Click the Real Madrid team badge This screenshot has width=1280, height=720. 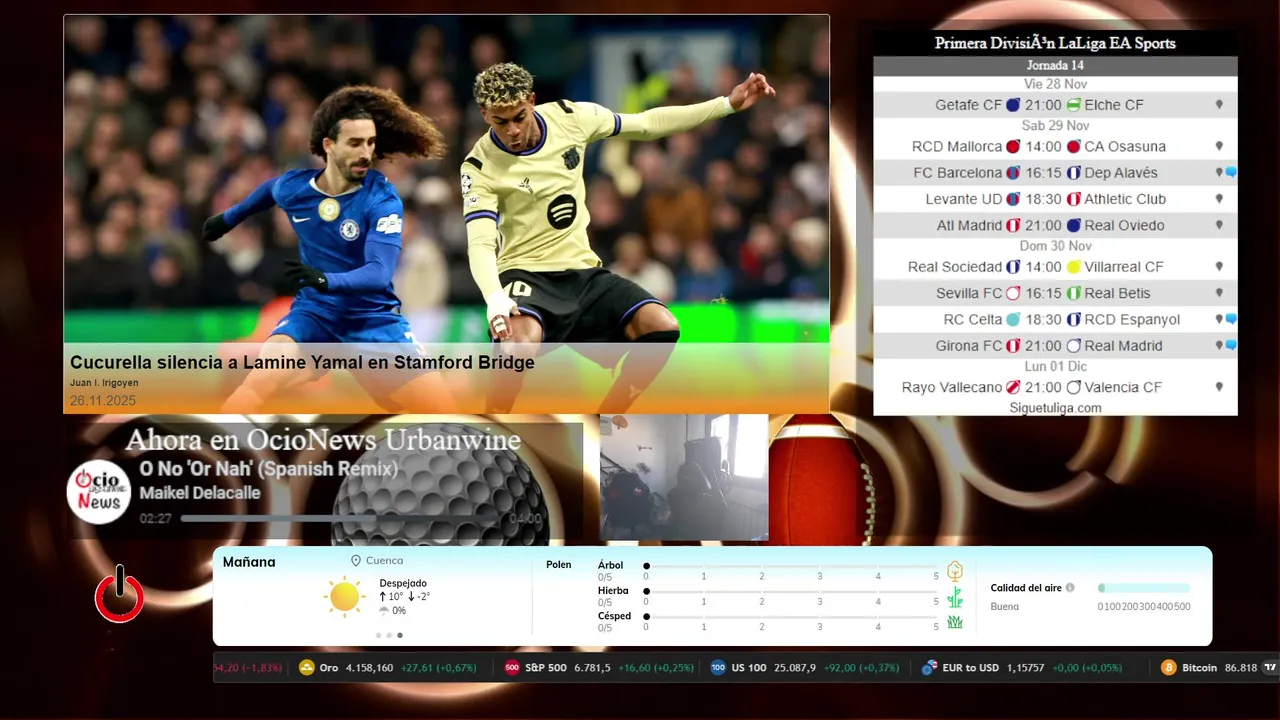(x=1073, y=346)
